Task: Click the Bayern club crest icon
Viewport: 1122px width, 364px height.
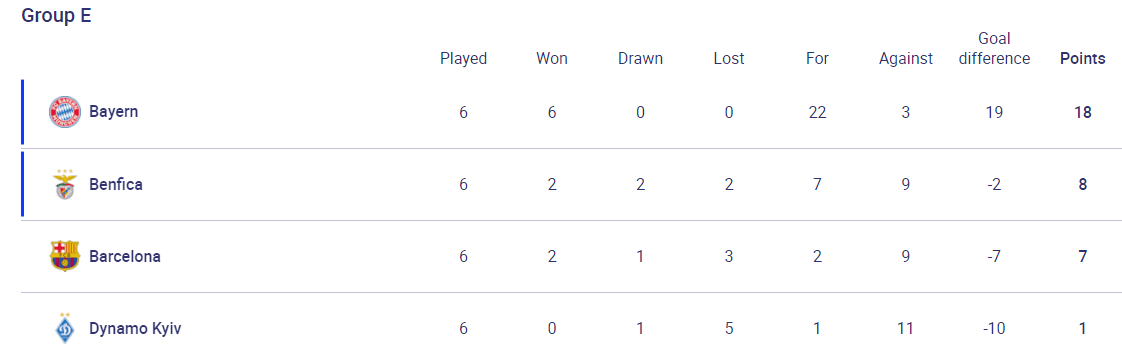Action: 64,112
